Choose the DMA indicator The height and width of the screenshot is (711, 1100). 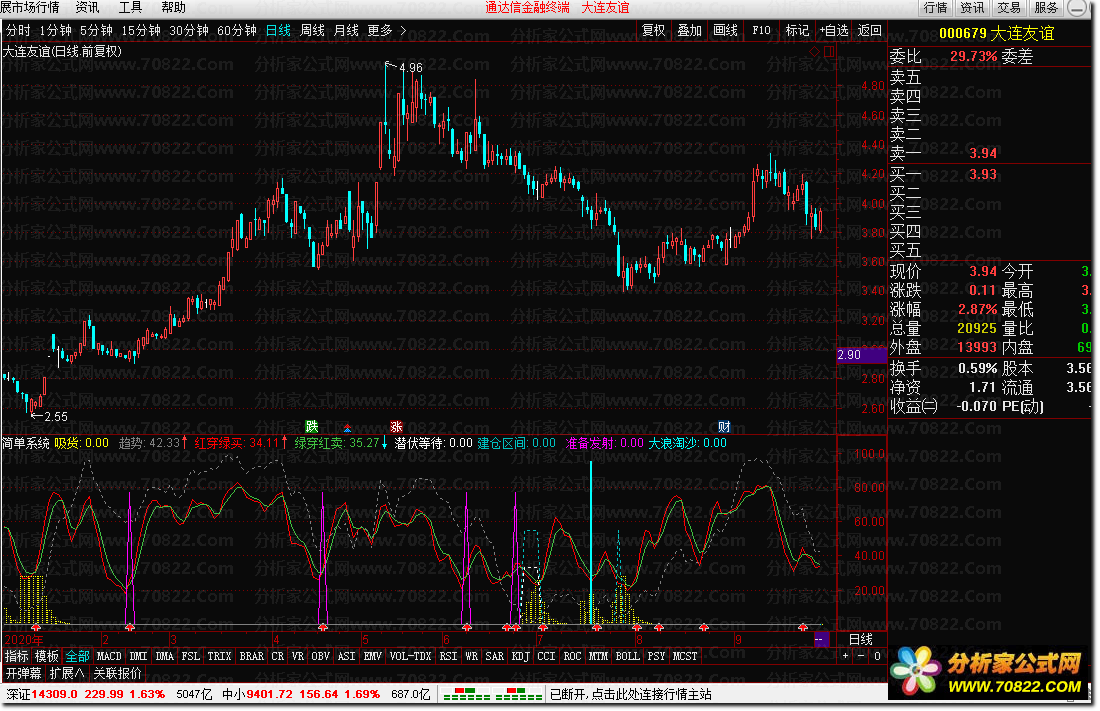click(164, 656)
